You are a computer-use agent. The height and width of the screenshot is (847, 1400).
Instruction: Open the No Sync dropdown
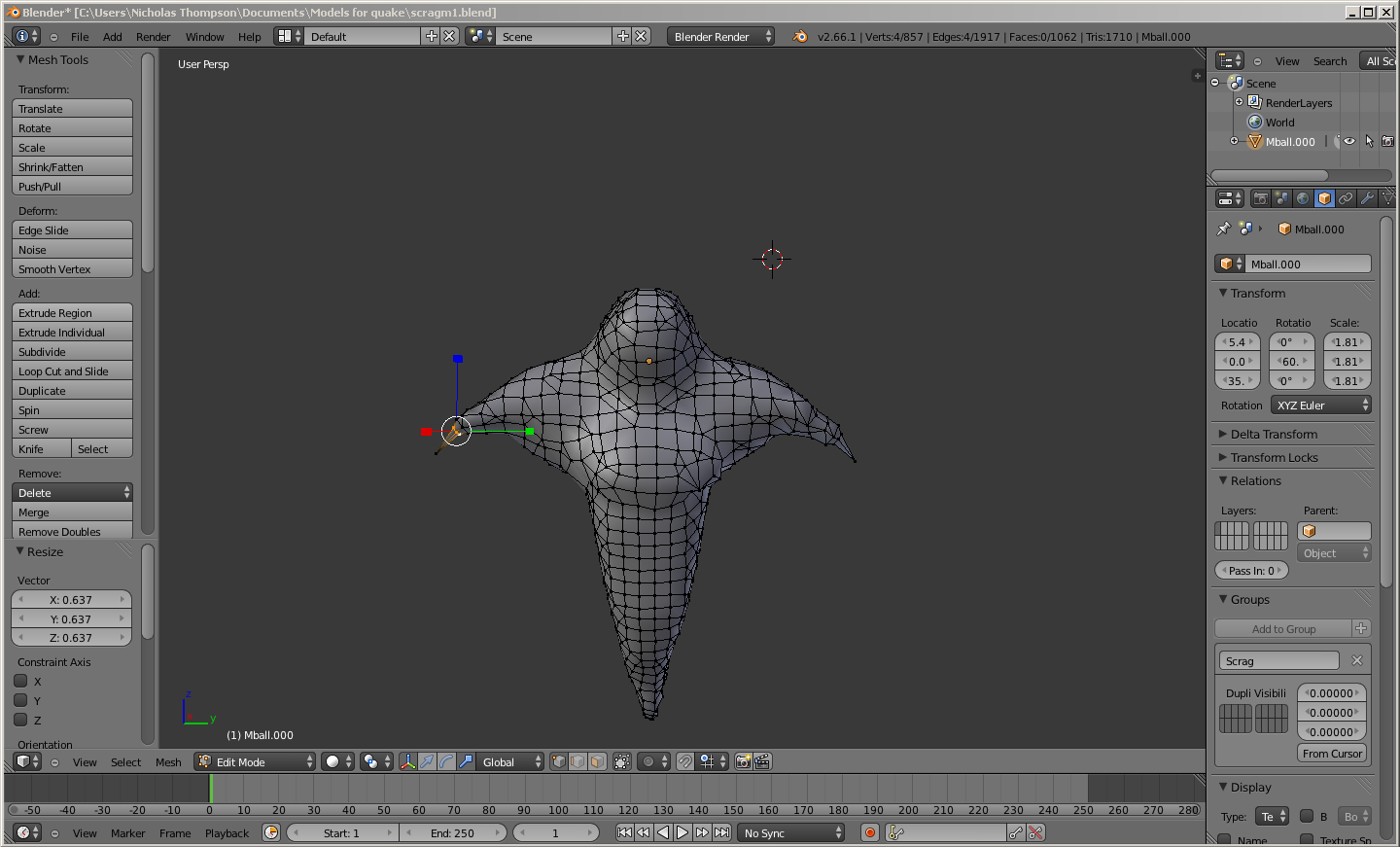[x=791, y=833]
